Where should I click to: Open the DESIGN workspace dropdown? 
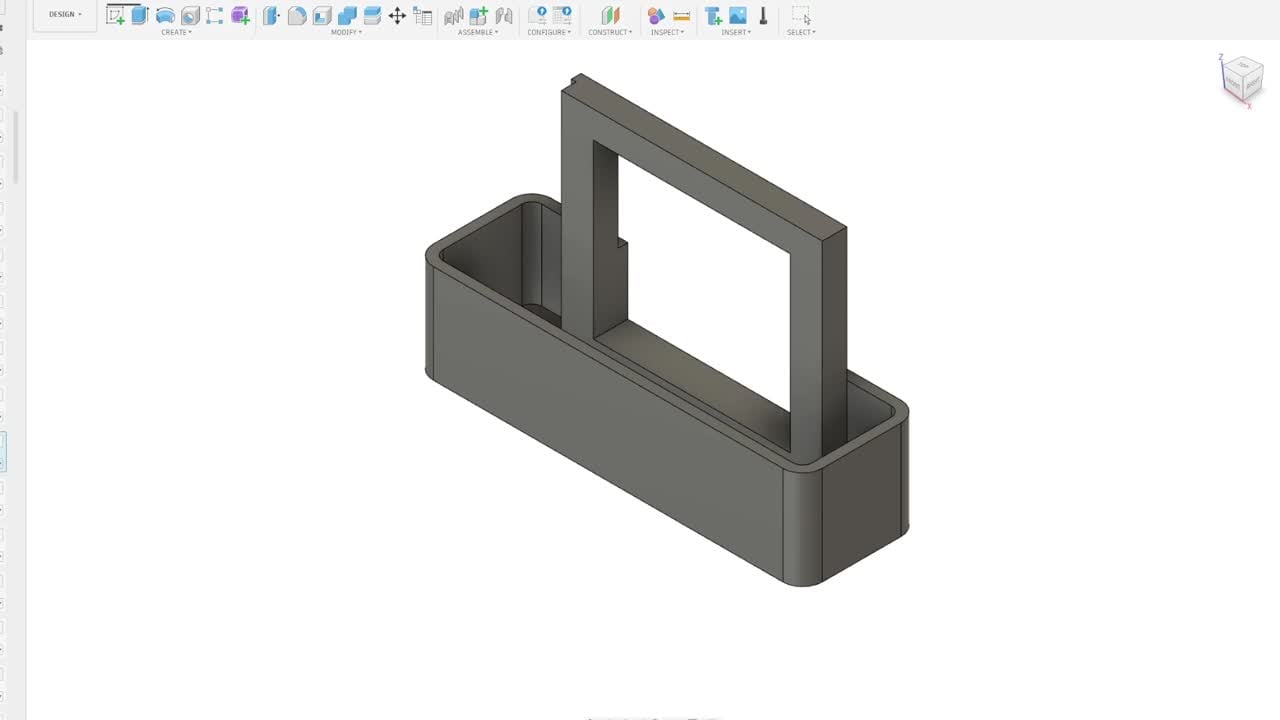[x=66, y=14]
